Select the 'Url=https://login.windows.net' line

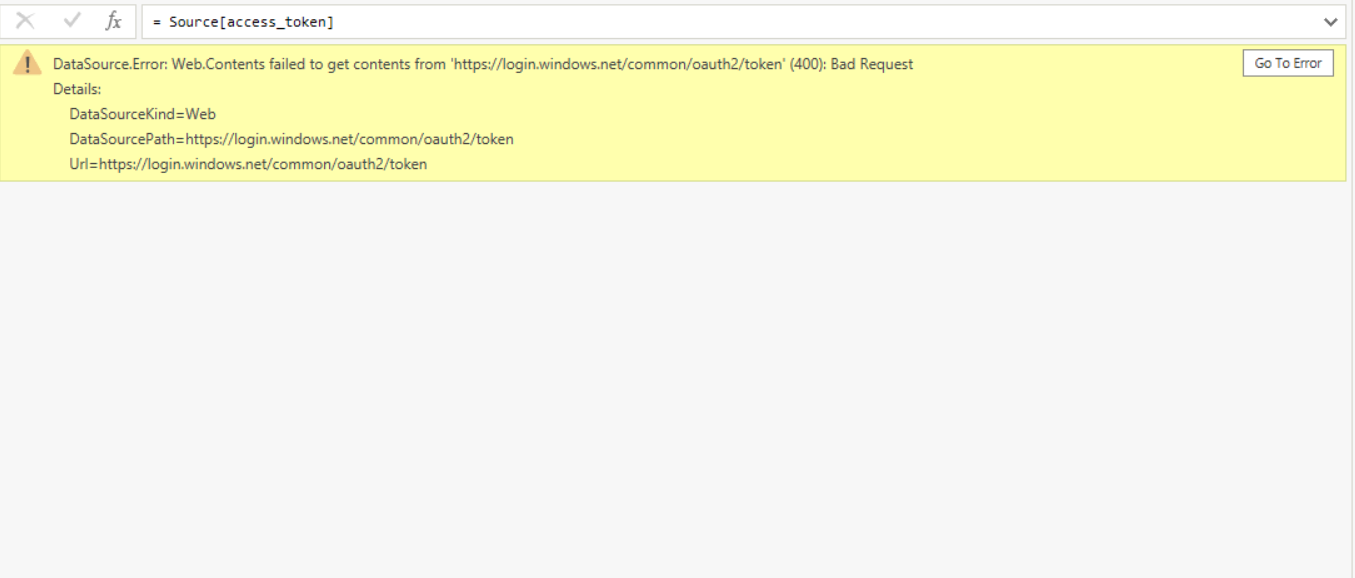[x=248, y=164]
